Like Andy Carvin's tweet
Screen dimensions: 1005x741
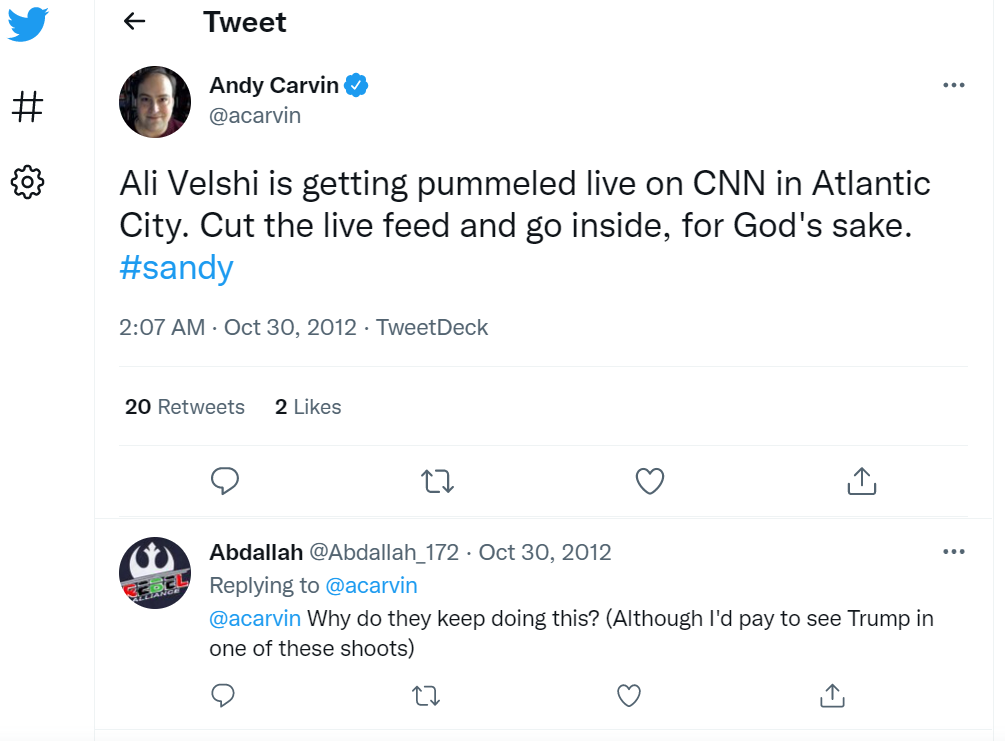point(650,481)
